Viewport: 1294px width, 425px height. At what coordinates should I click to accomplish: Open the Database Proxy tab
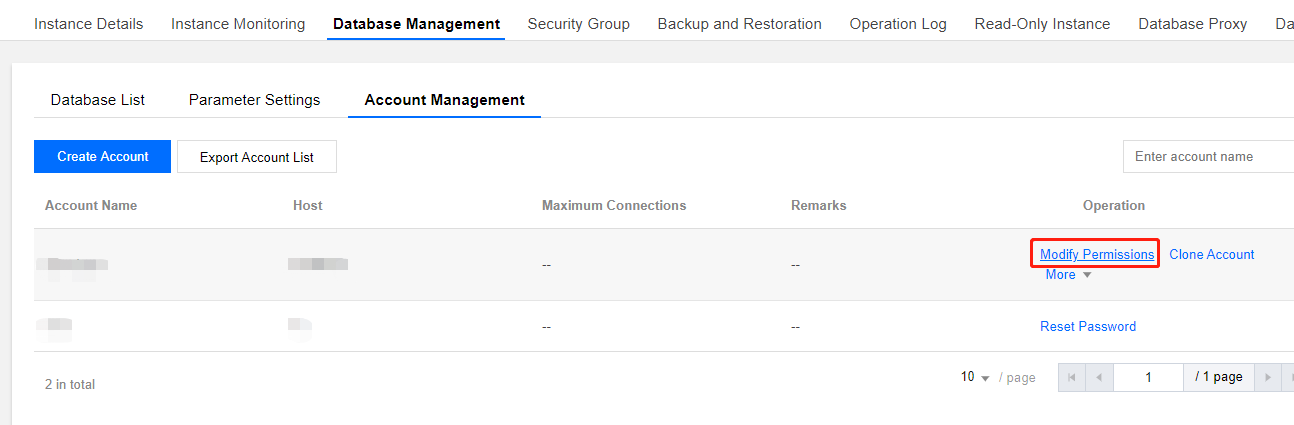(x=1193, y=24)
